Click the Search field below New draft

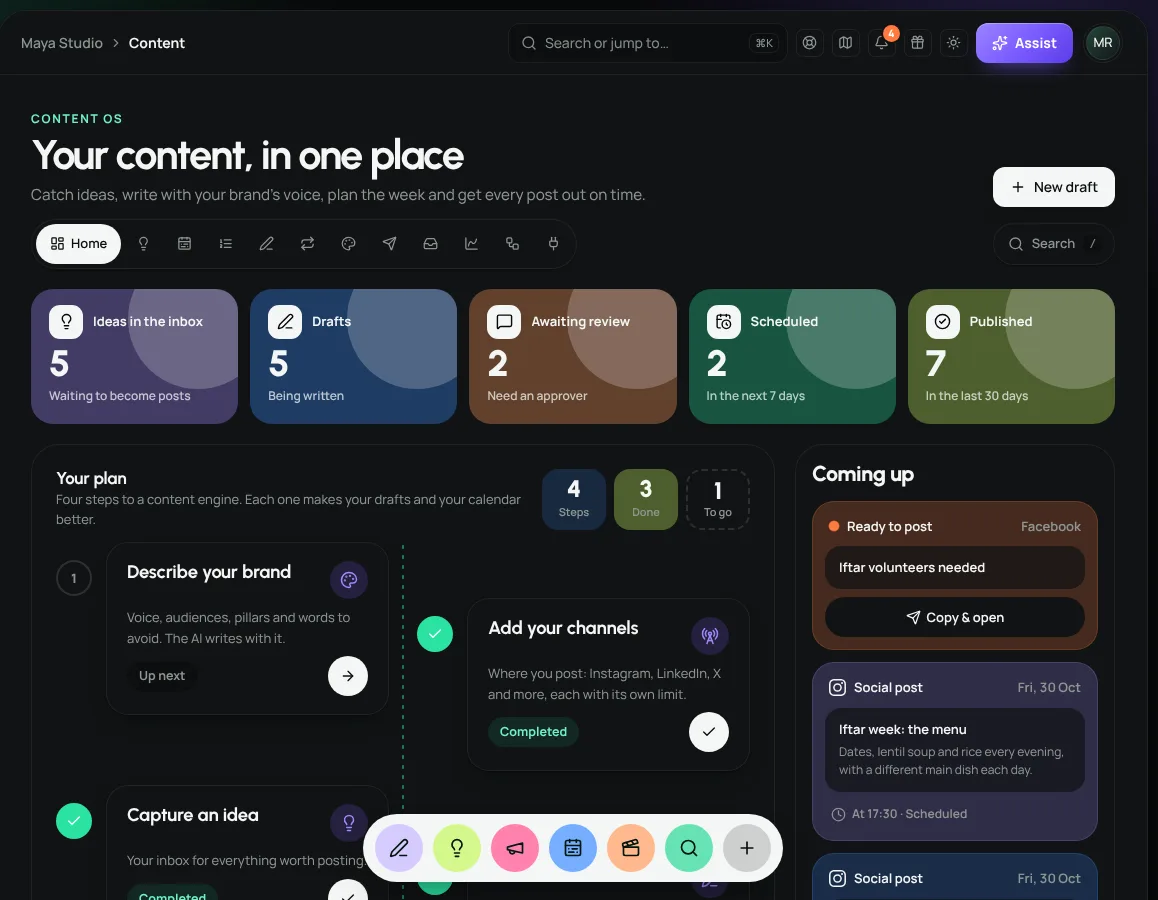tap(1053, 244)
